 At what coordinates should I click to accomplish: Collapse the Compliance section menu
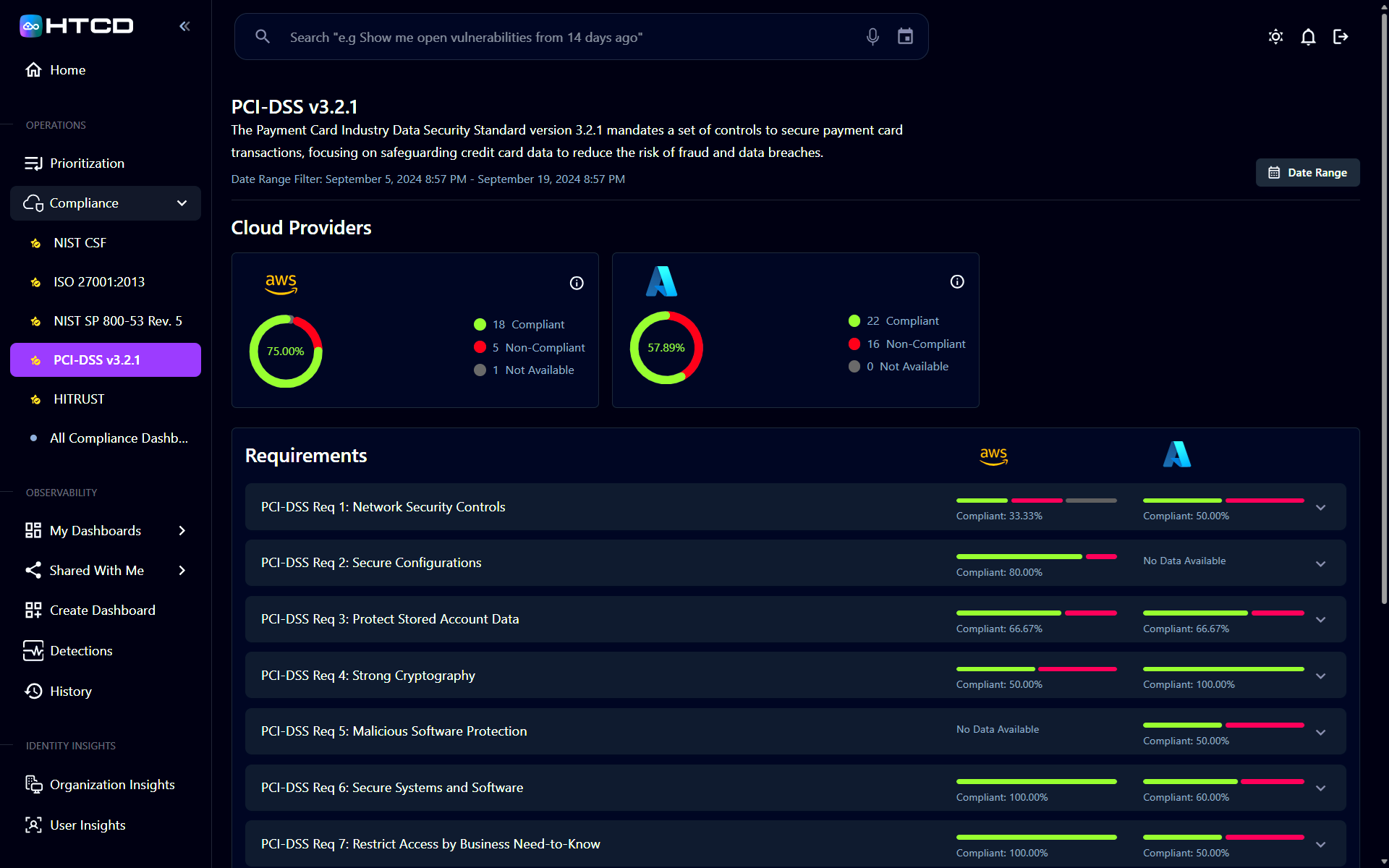(182, 203)
